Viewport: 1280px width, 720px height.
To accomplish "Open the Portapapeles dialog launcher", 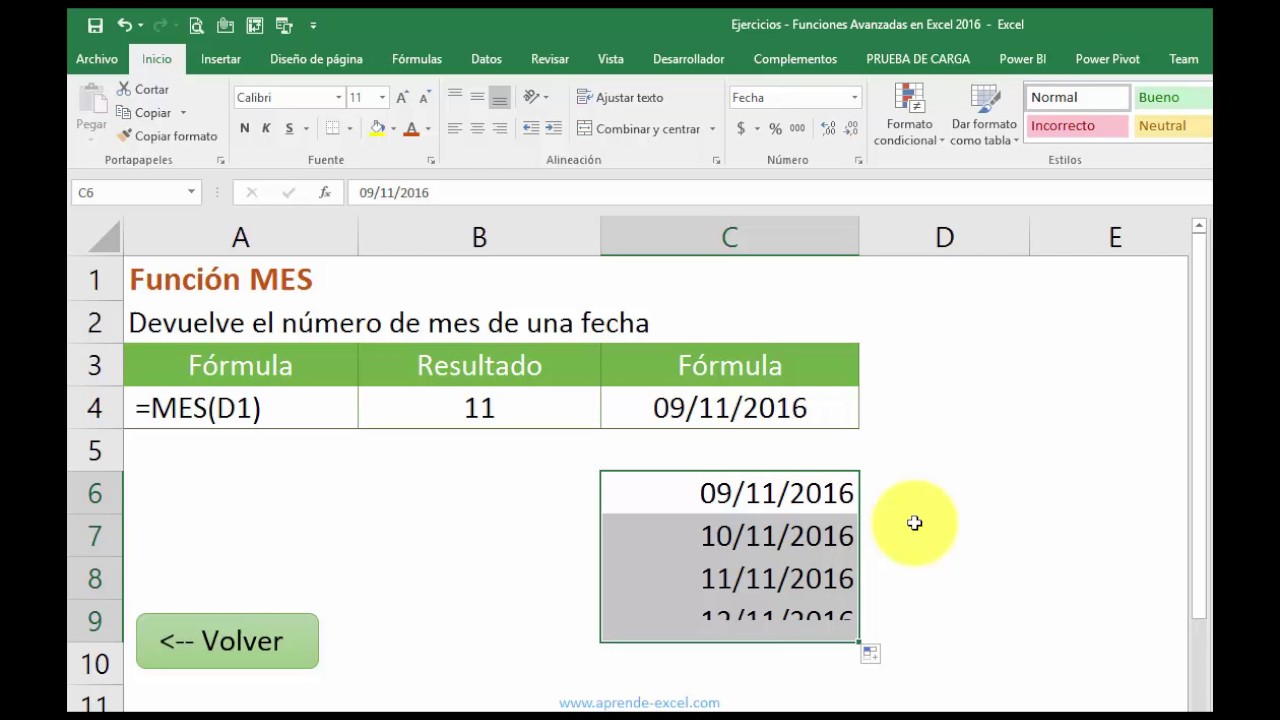I will [221, 160].
